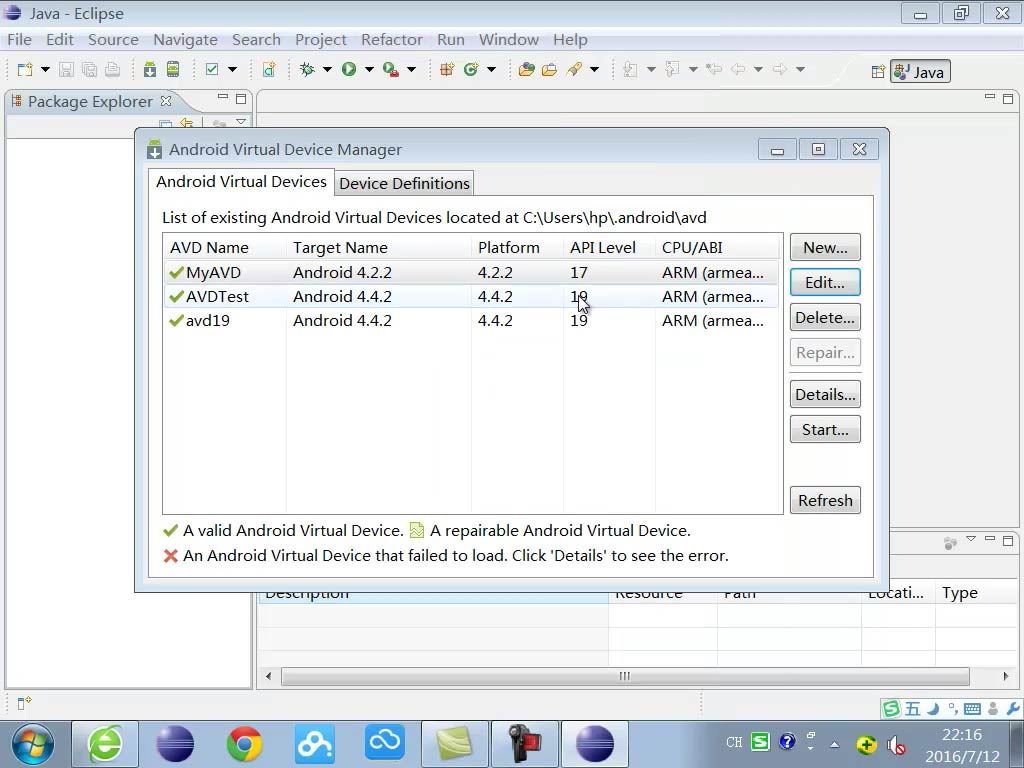The image size is (1024, 768).
Task: Click the Open Task folder toolbar icon
Action: tap(550, 69)
